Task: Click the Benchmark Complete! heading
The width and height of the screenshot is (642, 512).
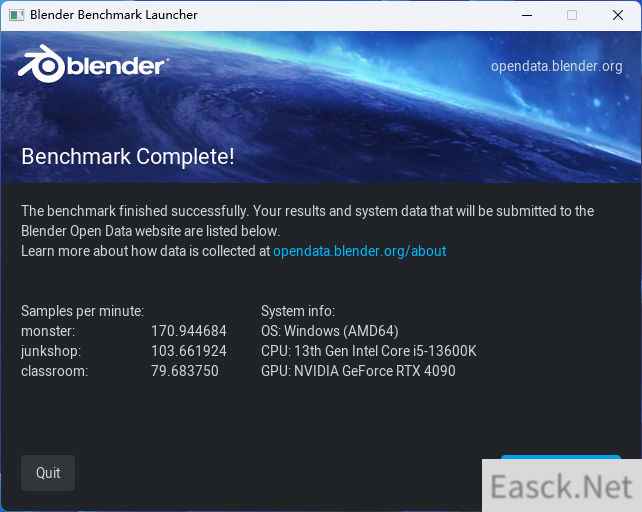Action: coord(128,156)
